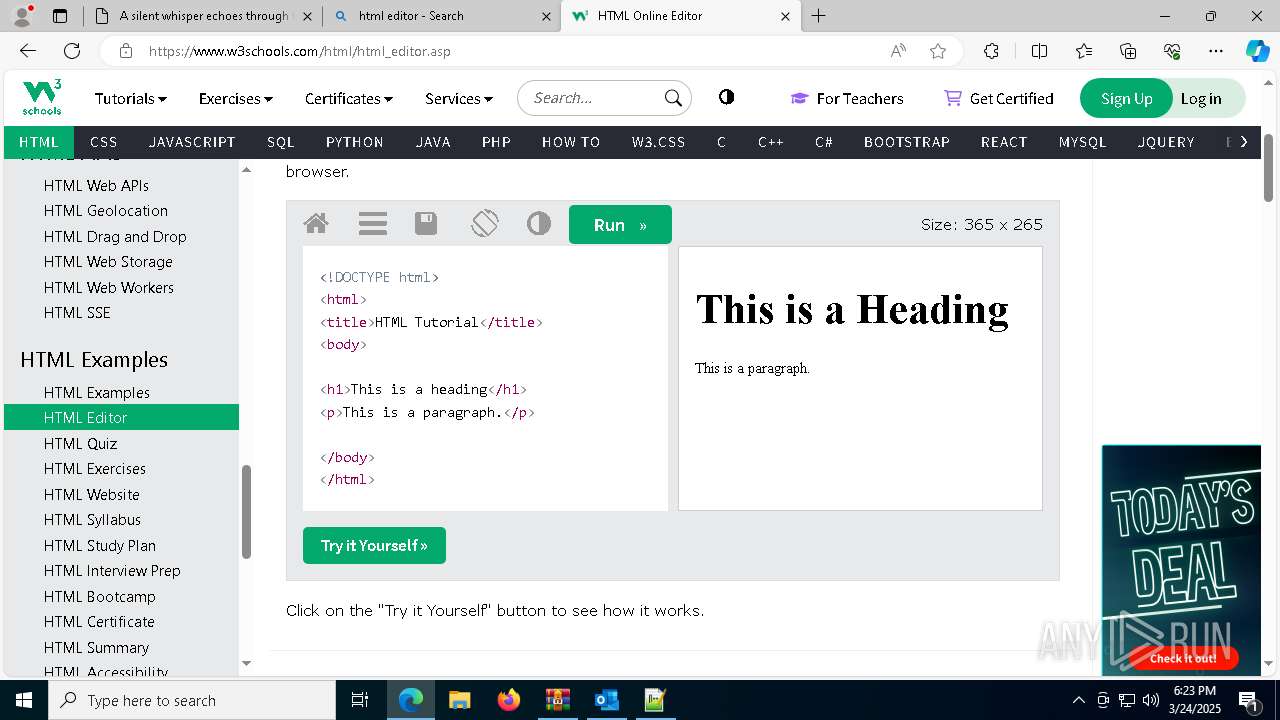The height and width of the screenshot is (720, 1280).
Task: Show hidden system tray icons
Action: pos(1078,700)
